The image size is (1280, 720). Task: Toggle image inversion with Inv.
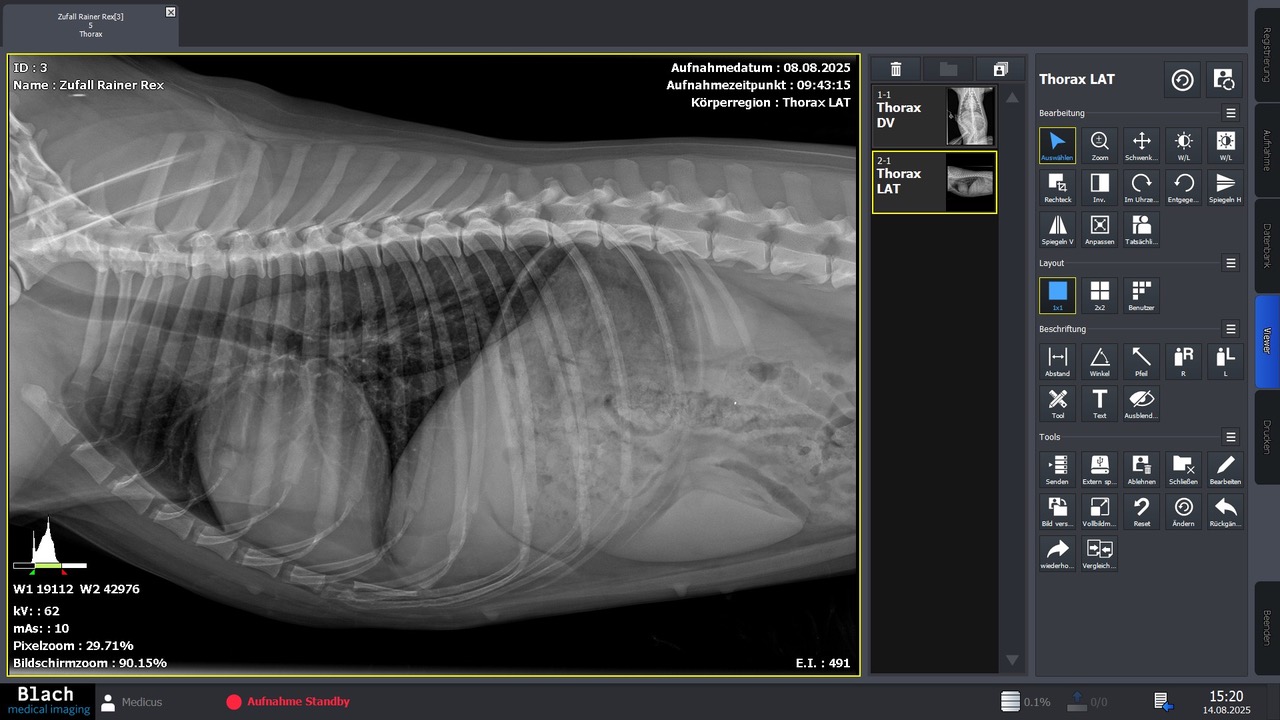coord(1099,187)
